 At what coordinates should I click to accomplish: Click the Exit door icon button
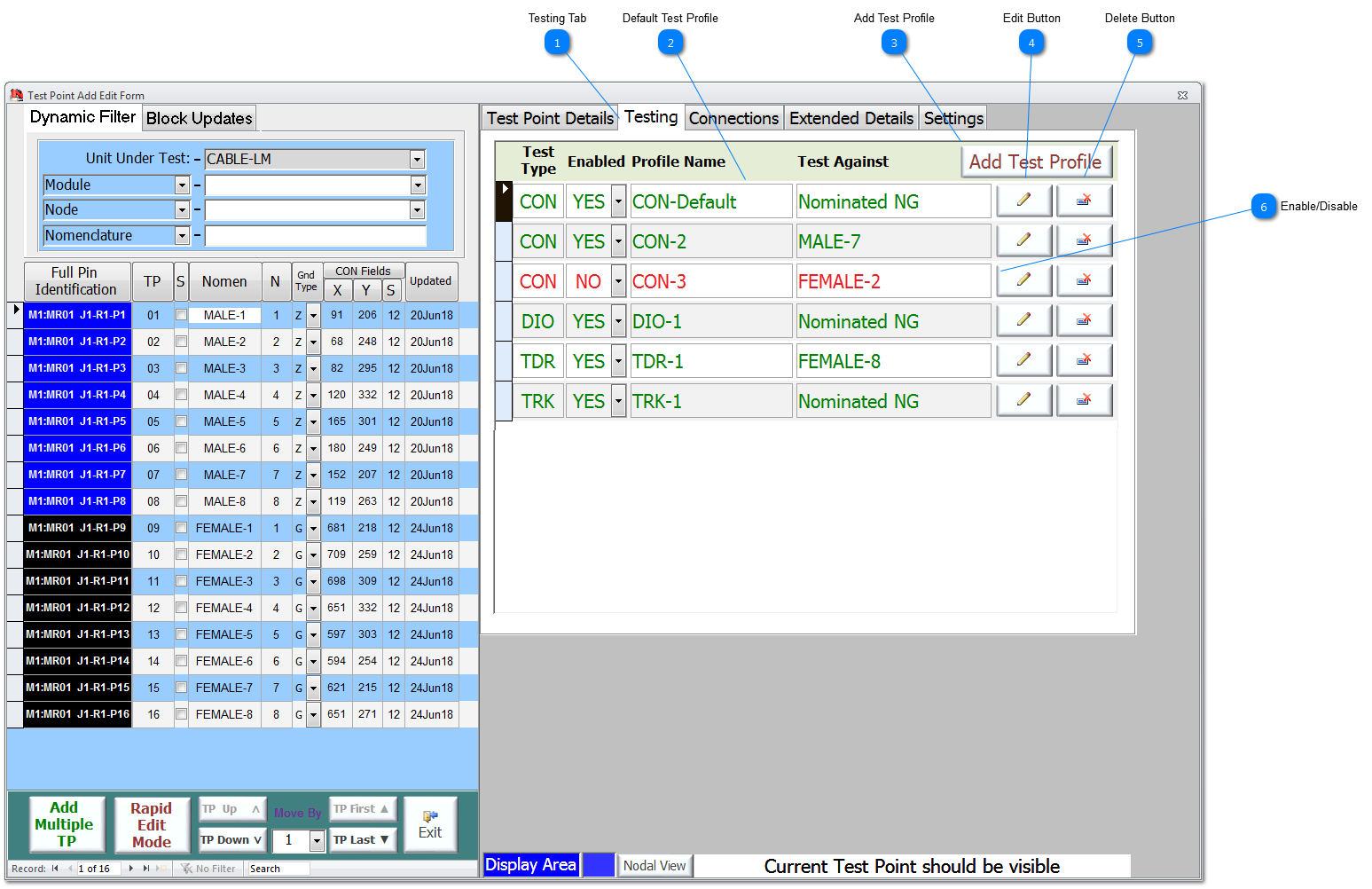click(x=430, y=824)
